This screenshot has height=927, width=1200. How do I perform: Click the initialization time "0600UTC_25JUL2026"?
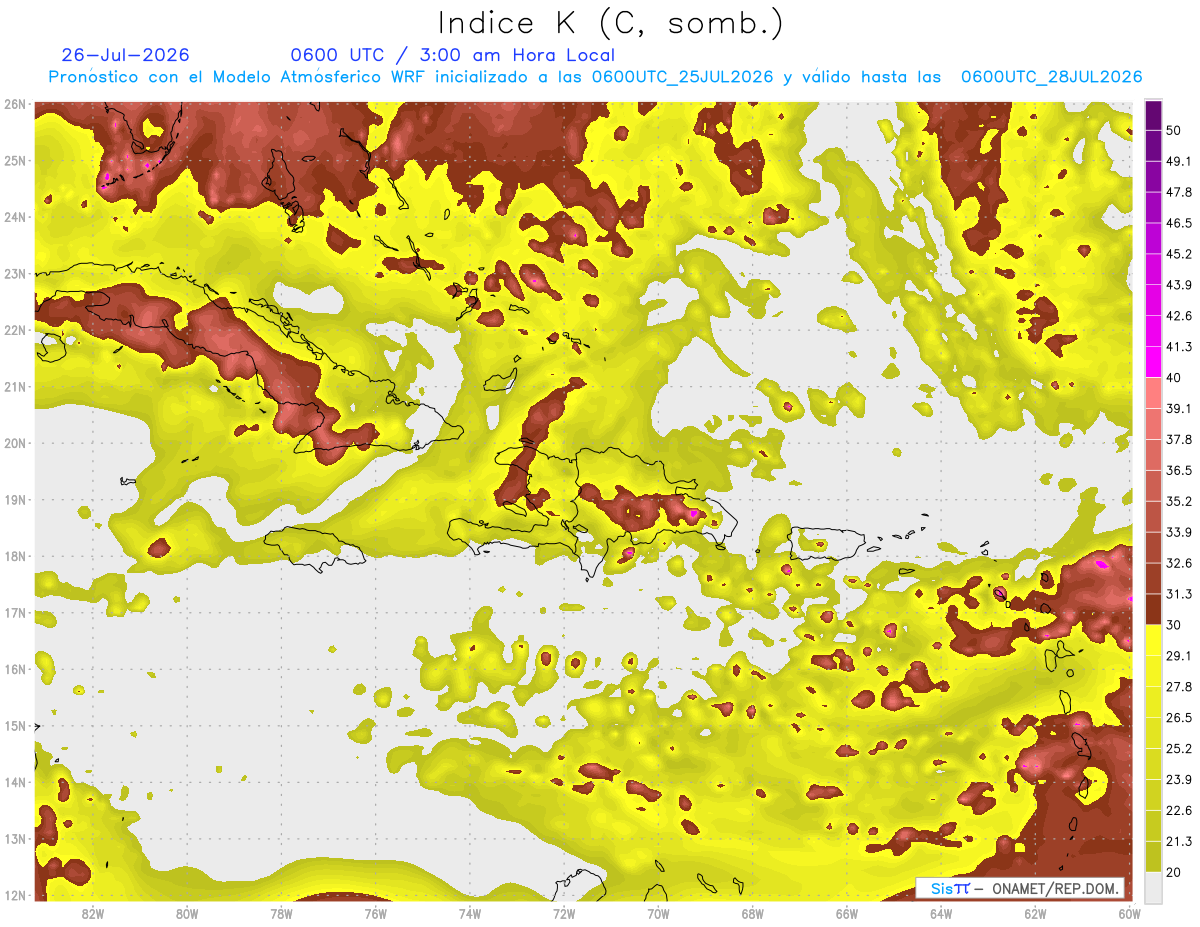[685, 77]
